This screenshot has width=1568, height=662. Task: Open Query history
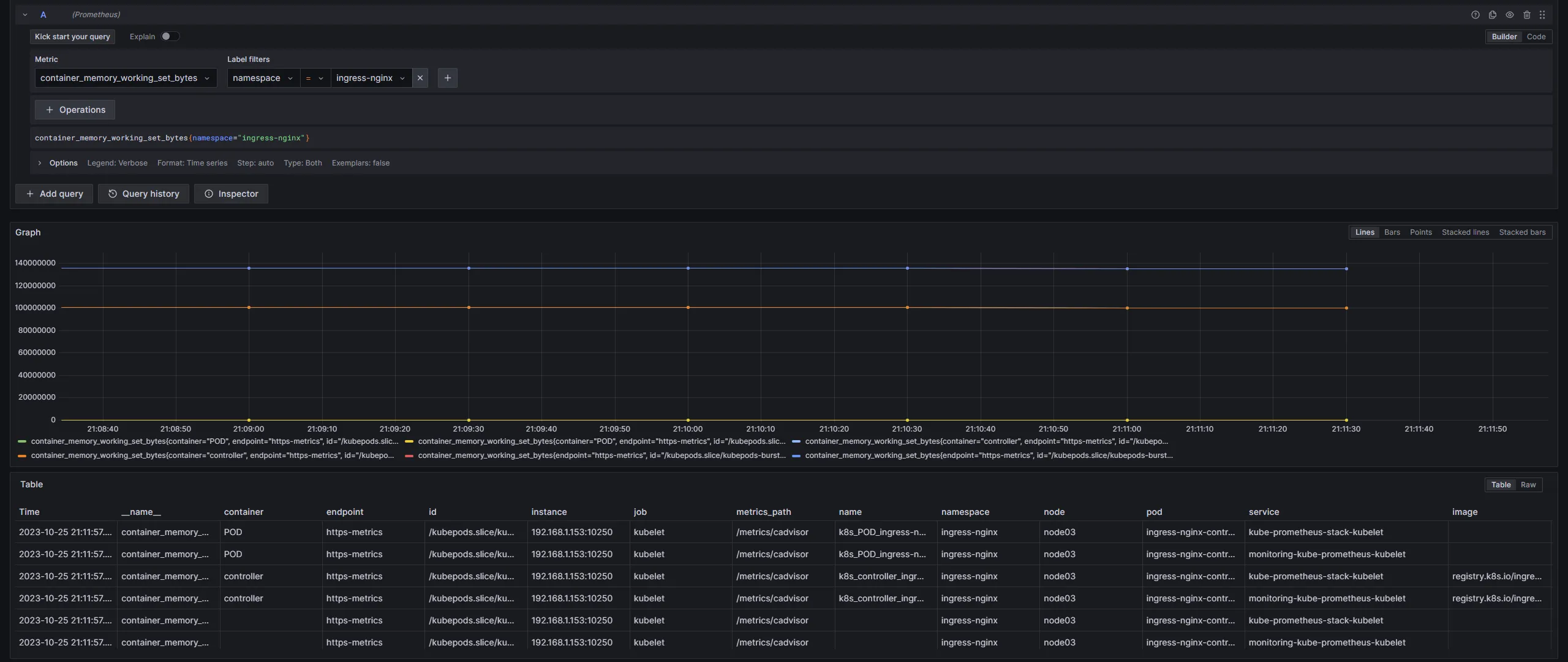pos(143,194)
